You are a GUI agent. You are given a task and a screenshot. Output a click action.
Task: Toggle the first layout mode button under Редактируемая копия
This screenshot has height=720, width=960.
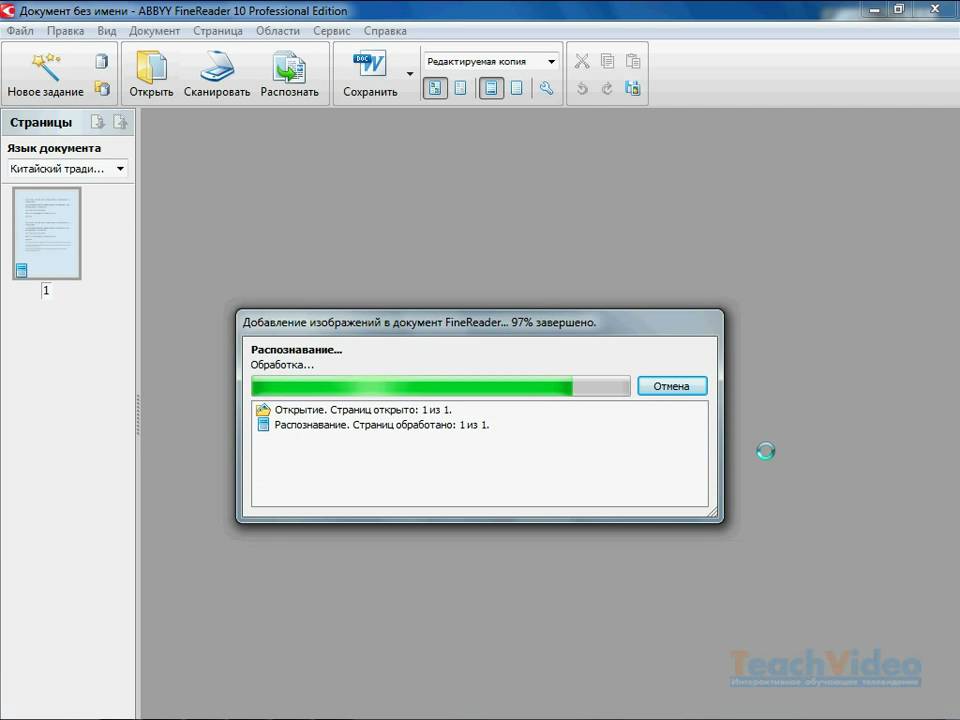(435, 89)
